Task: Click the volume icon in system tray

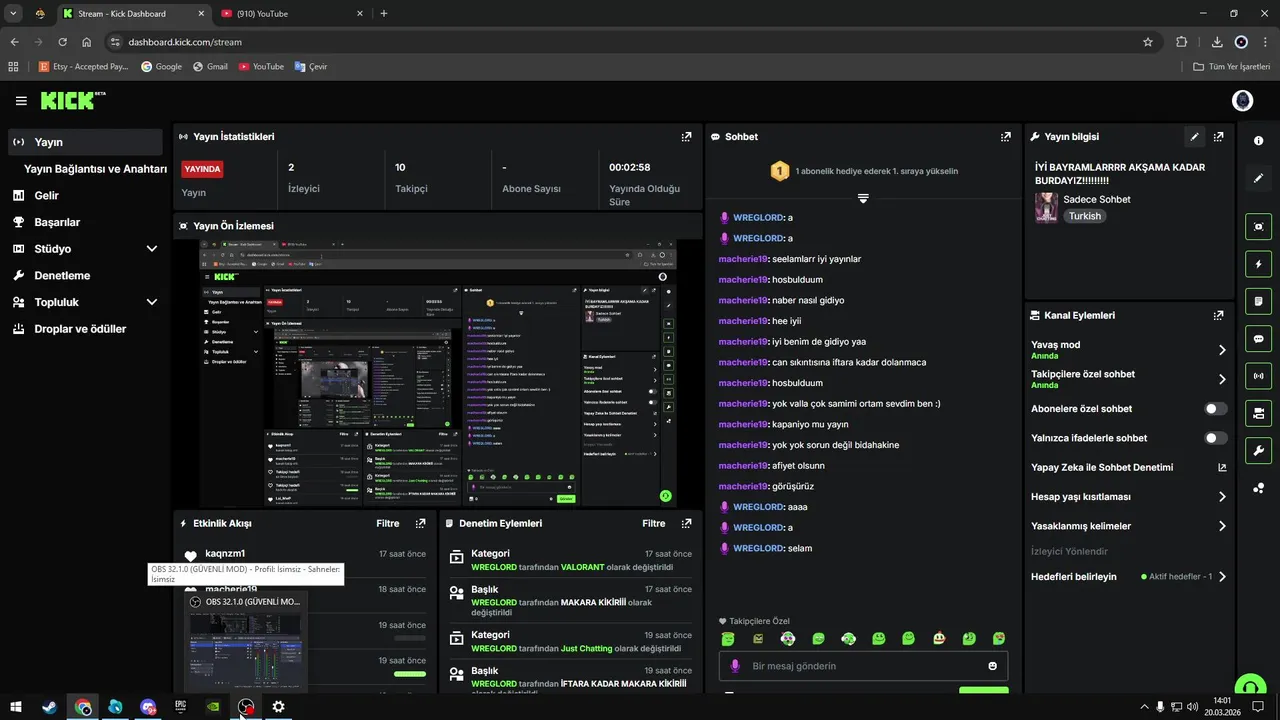Action: pyautogui.click(x=1192, y=707)
